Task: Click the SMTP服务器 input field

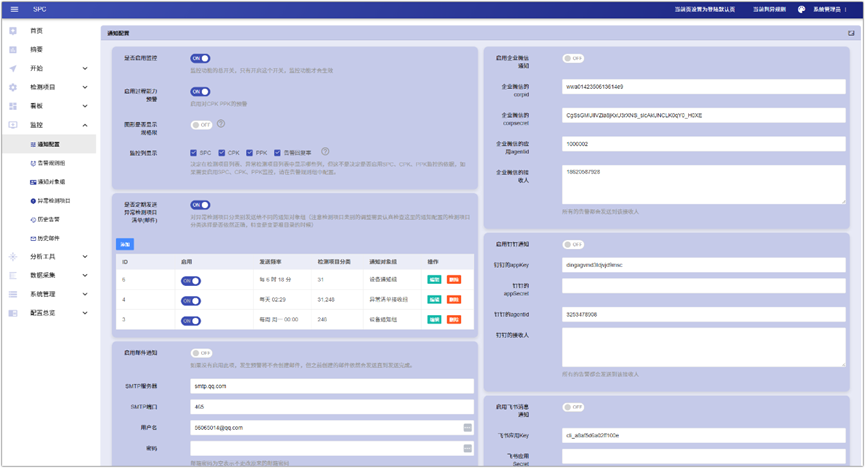Action: (331, 386)
